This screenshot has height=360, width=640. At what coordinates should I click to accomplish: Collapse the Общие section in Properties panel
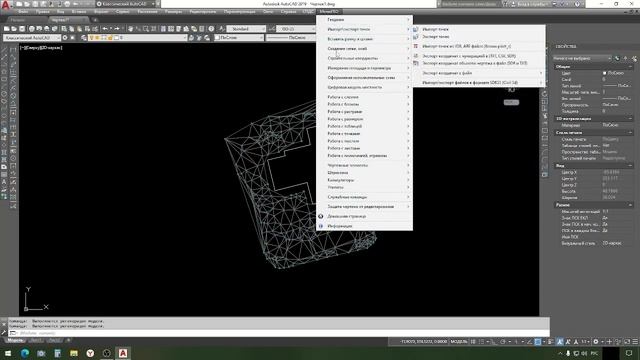pyautogui.click(x=630, y=67)
